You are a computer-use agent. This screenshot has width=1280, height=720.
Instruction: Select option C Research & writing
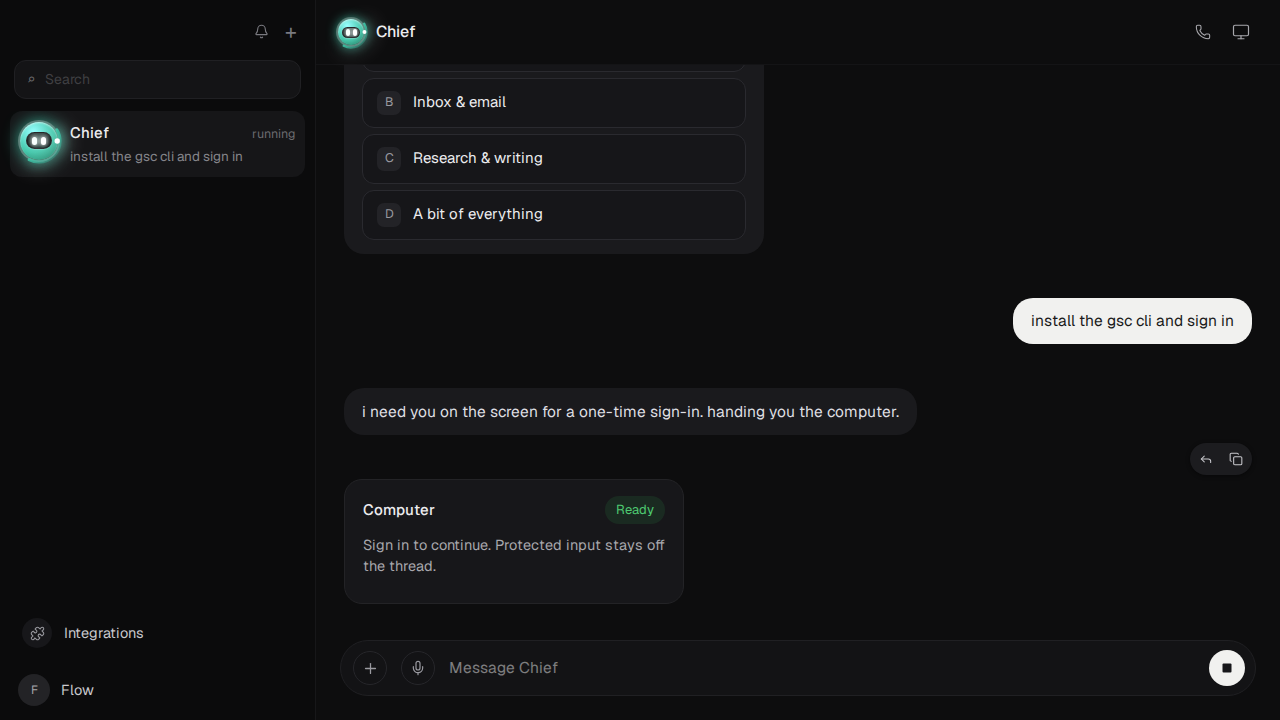554,158
